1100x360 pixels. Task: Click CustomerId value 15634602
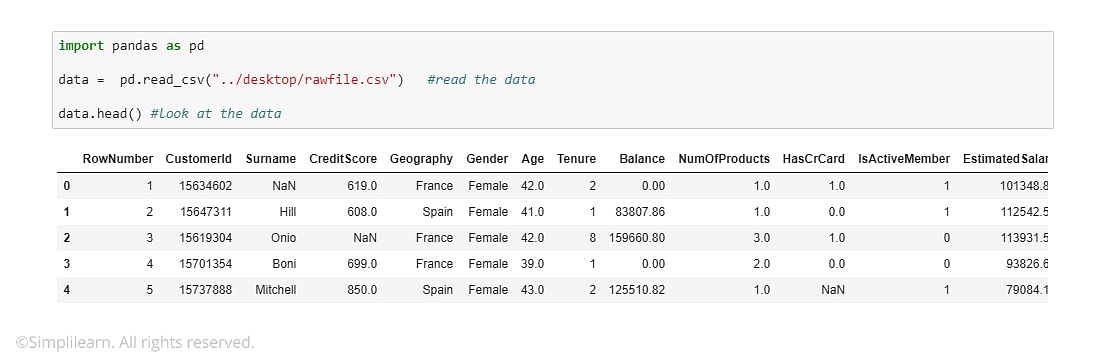click(206, 186)
